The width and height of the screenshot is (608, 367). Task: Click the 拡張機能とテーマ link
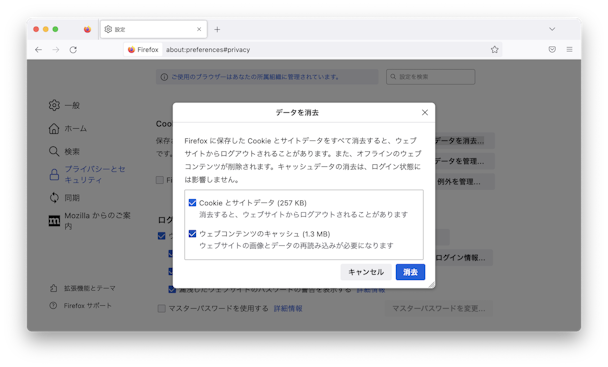coord(83,288)
